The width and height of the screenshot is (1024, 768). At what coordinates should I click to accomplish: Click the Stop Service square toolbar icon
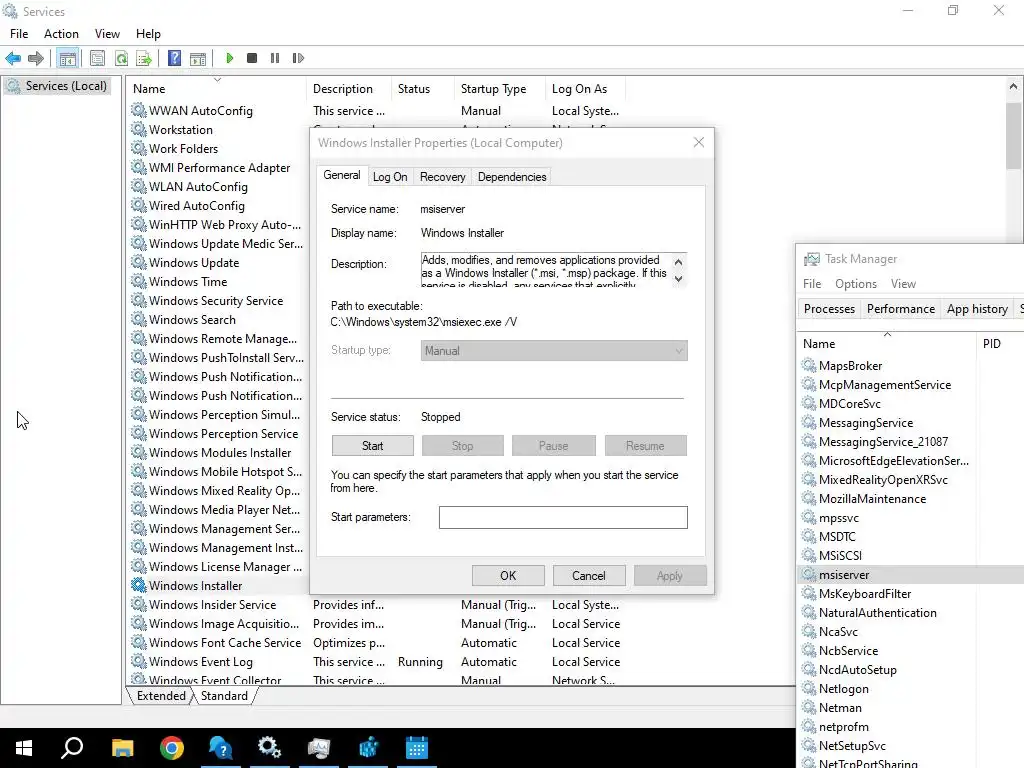point(252,58)
